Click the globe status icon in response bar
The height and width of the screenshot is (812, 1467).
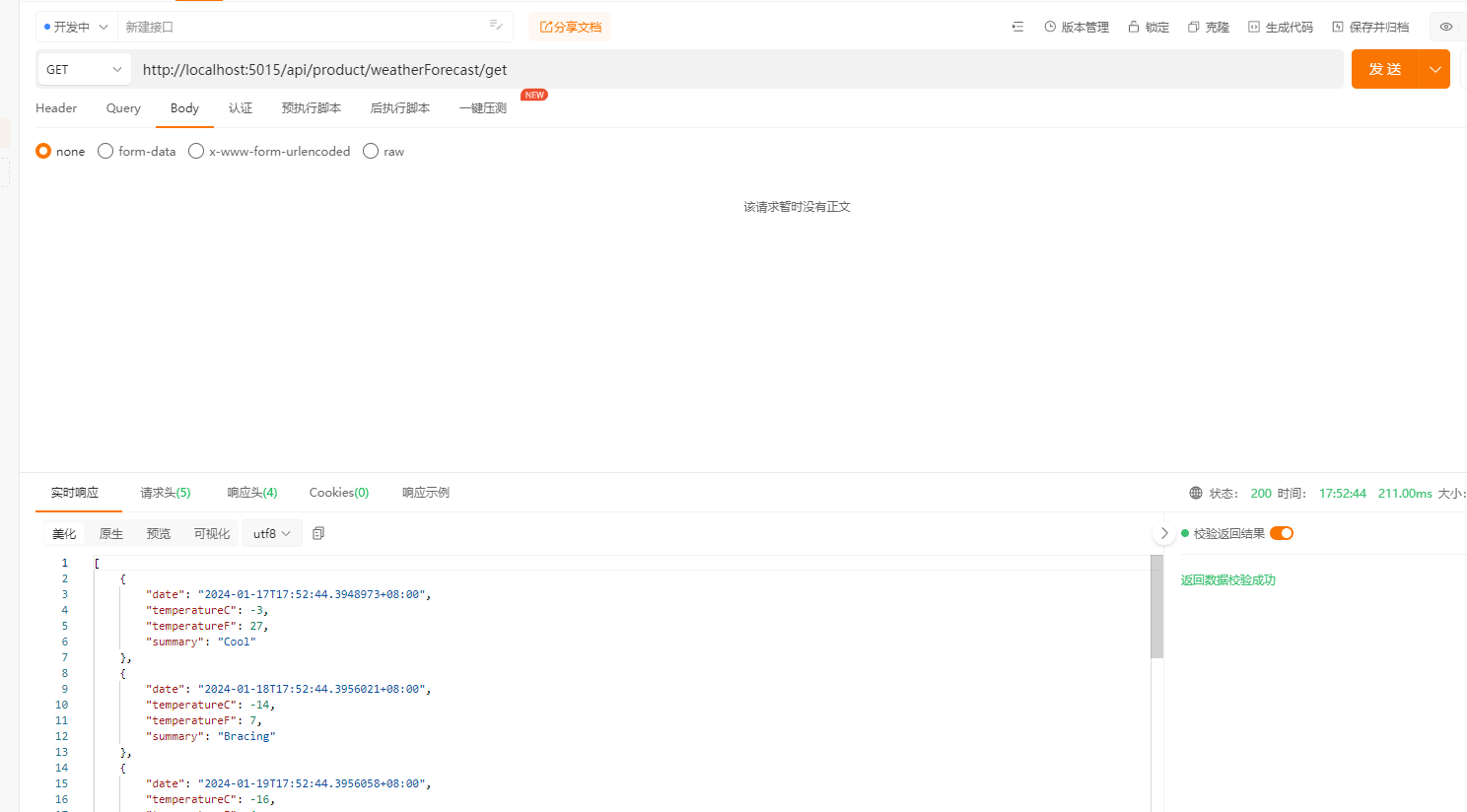click(x=1194, y=493)
